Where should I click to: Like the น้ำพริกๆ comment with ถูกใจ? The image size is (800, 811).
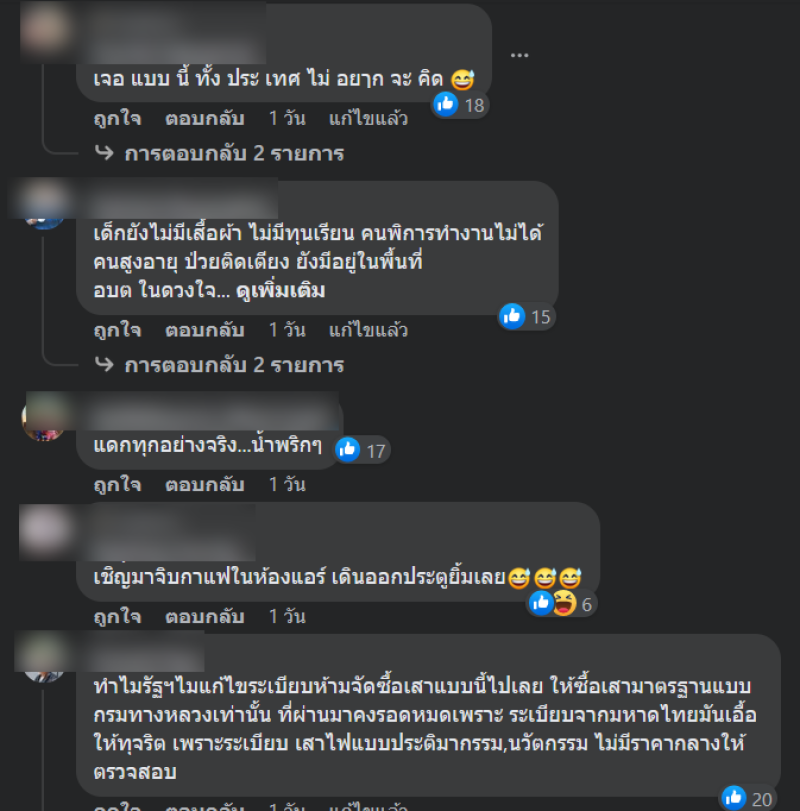click(x=117, y=485)
